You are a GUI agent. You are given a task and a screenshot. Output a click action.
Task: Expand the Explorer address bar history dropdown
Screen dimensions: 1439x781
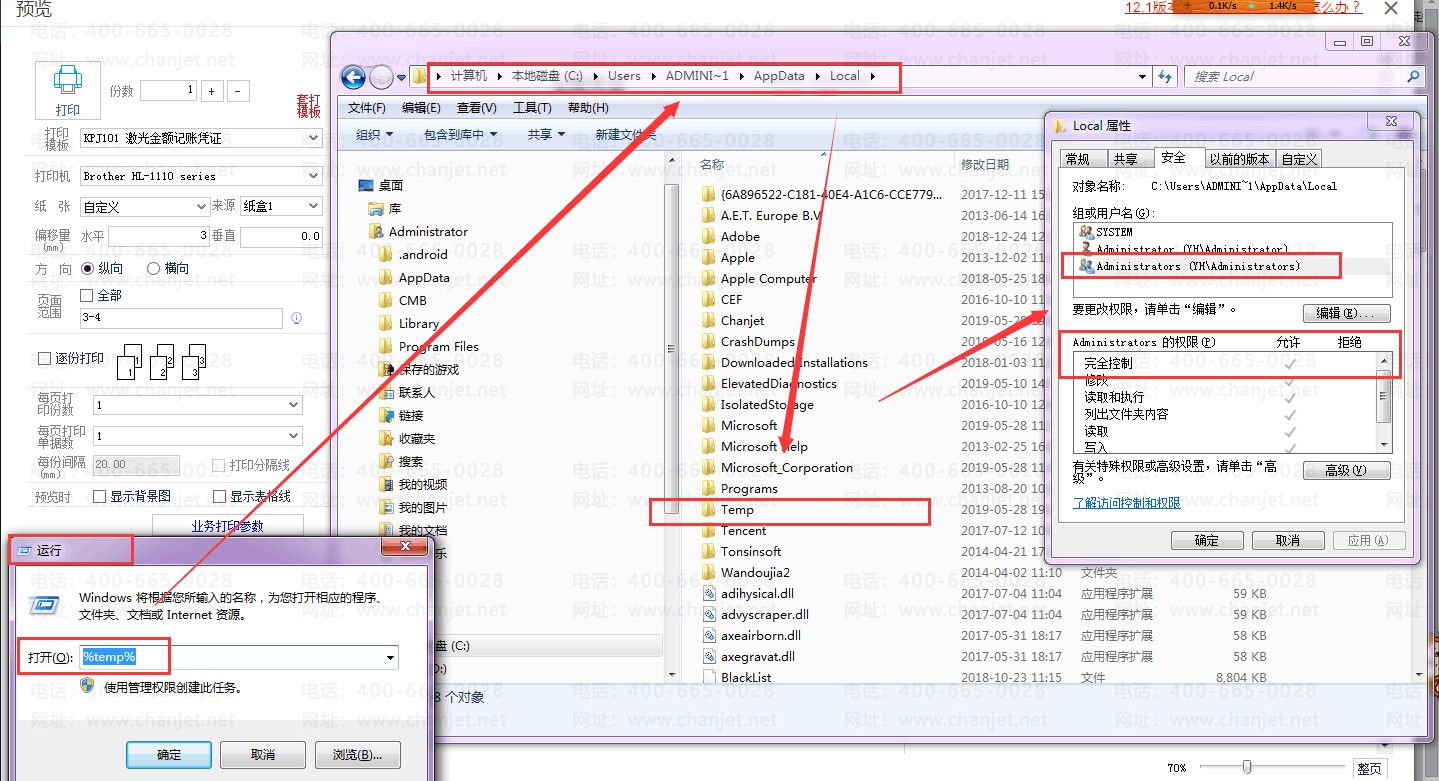1143,76
